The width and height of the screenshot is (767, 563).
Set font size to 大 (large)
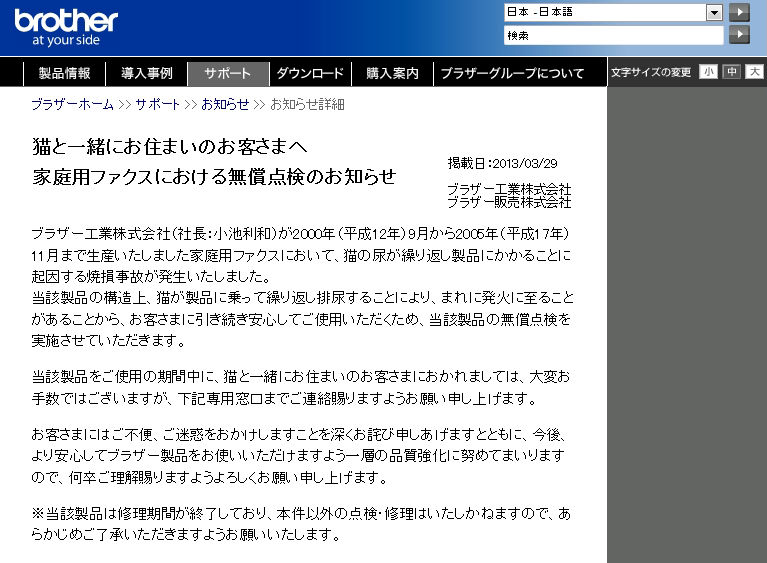click(754, 72)
